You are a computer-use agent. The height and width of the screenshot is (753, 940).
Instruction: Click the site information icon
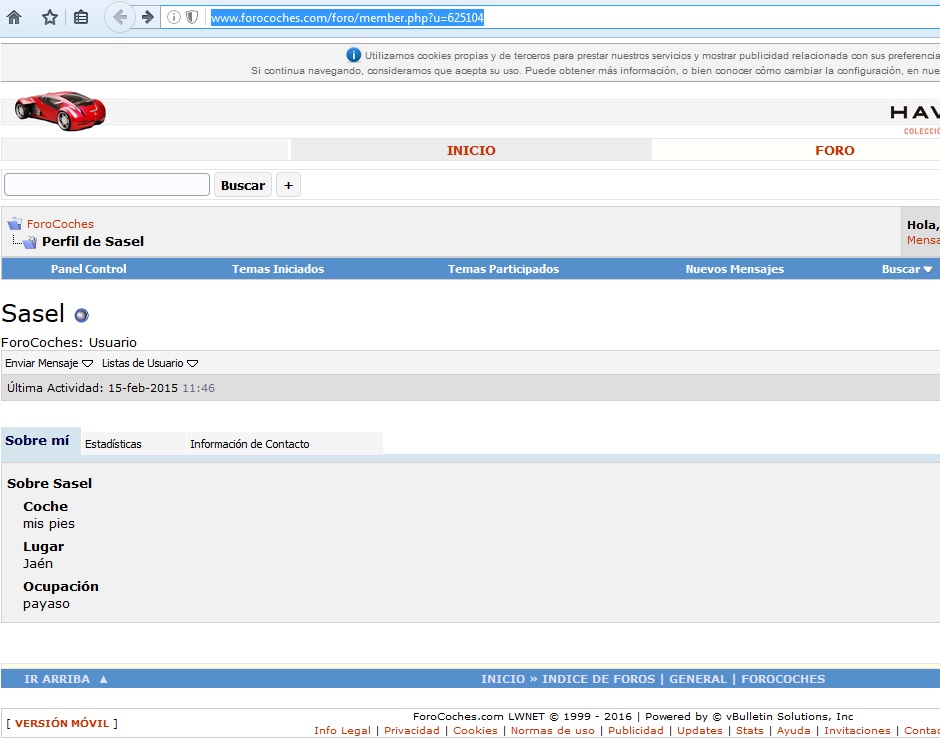point(173,17)
